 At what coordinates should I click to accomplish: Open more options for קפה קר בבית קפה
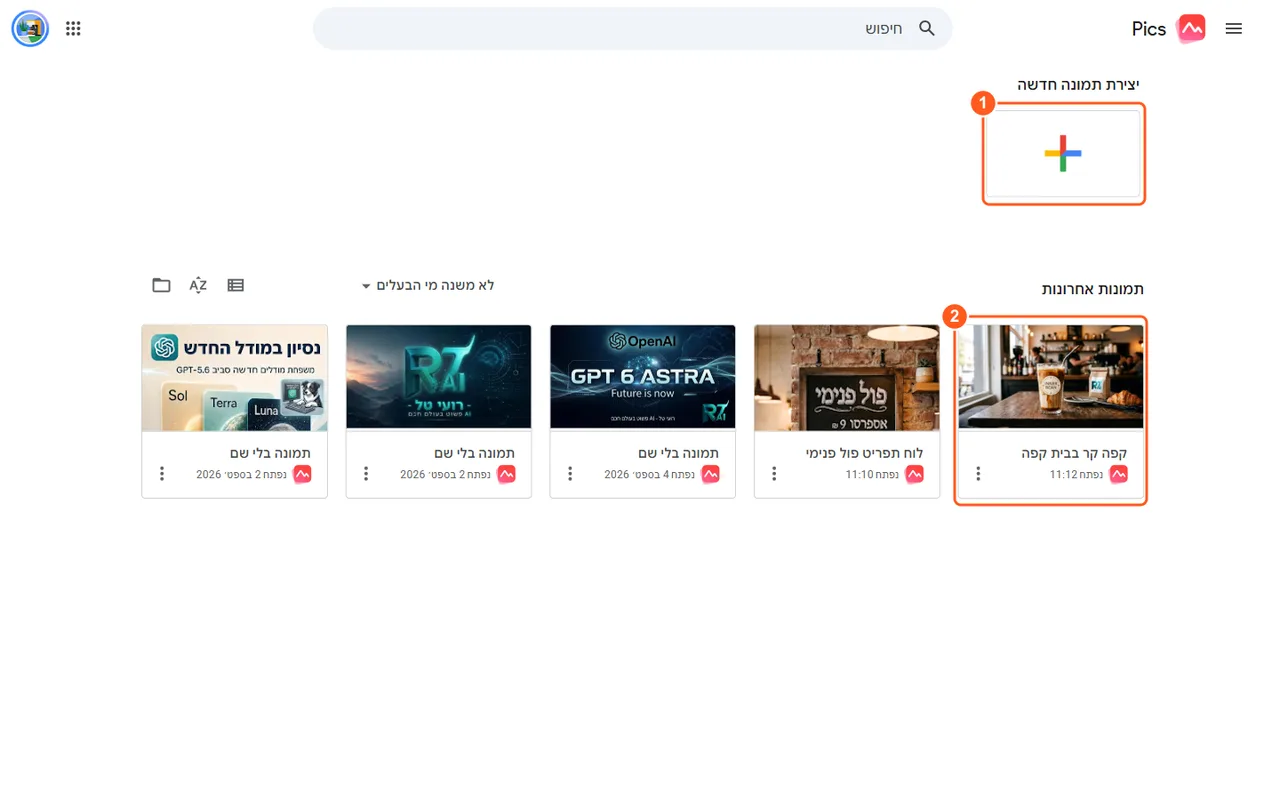click(x=978, y=474)
